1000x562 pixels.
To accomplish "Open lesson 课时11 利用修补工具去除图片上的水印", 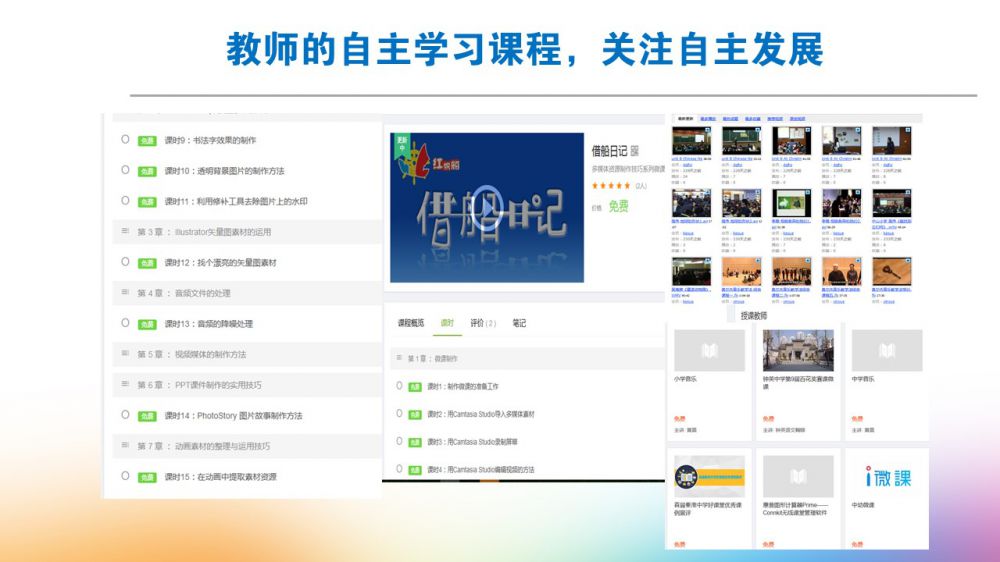I will click(236, 202).
